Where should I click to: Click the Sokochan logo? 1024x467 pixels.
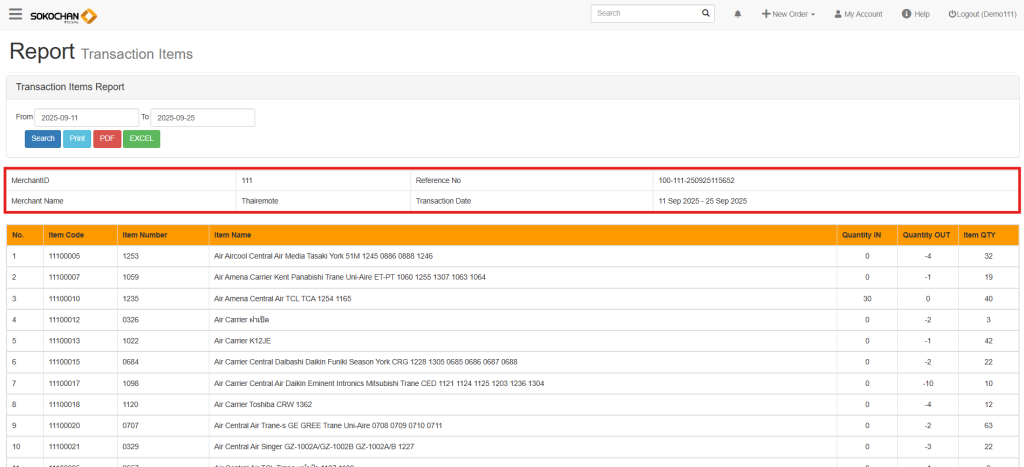64,15
